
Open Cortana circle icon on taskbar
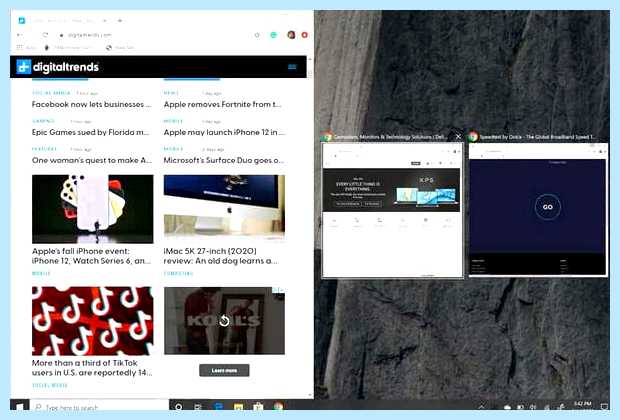pos(179,407)
